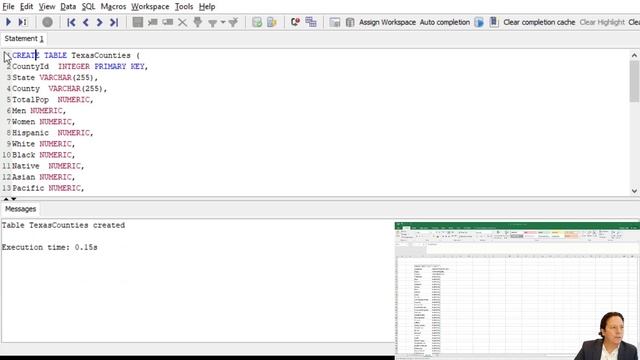
Task: Open the Data menu
Action: tap(68, 7)
